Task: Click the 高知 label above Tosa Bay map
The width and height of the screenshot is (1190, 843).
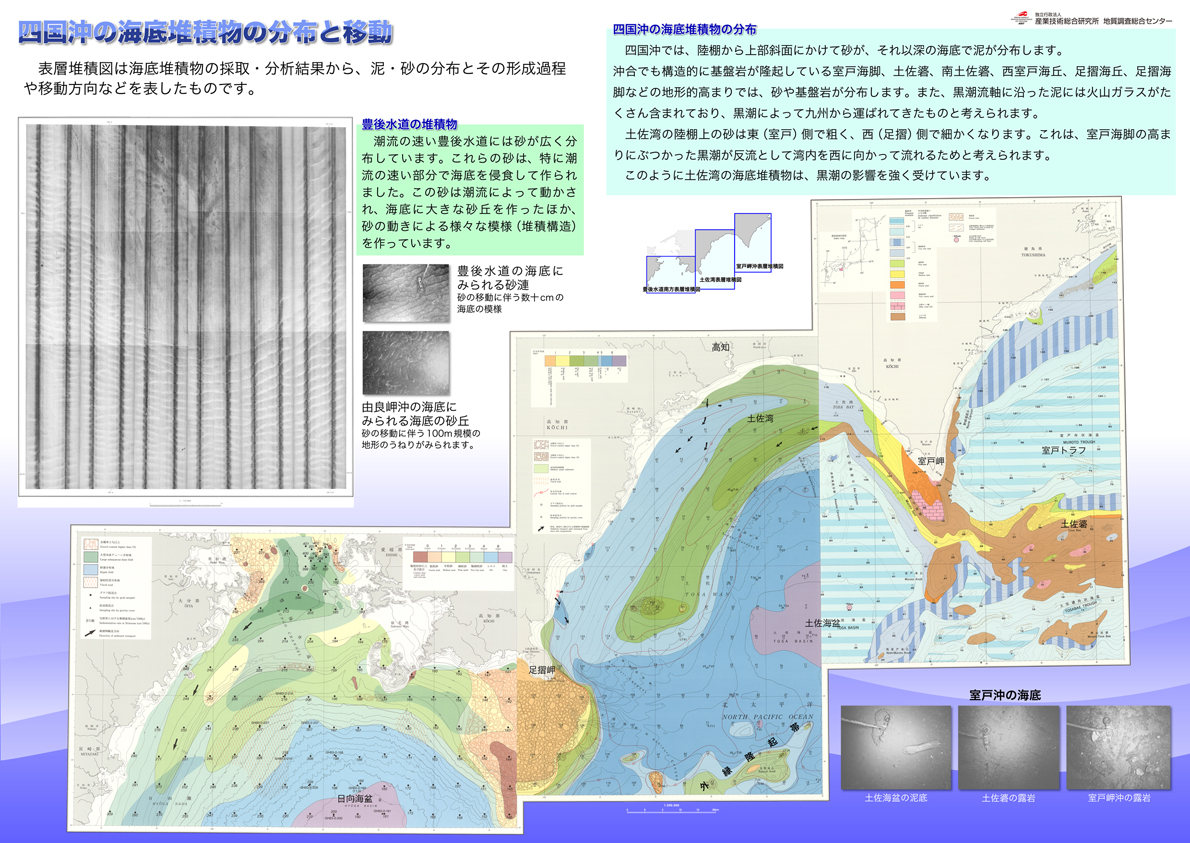Action: click(720, 347)
